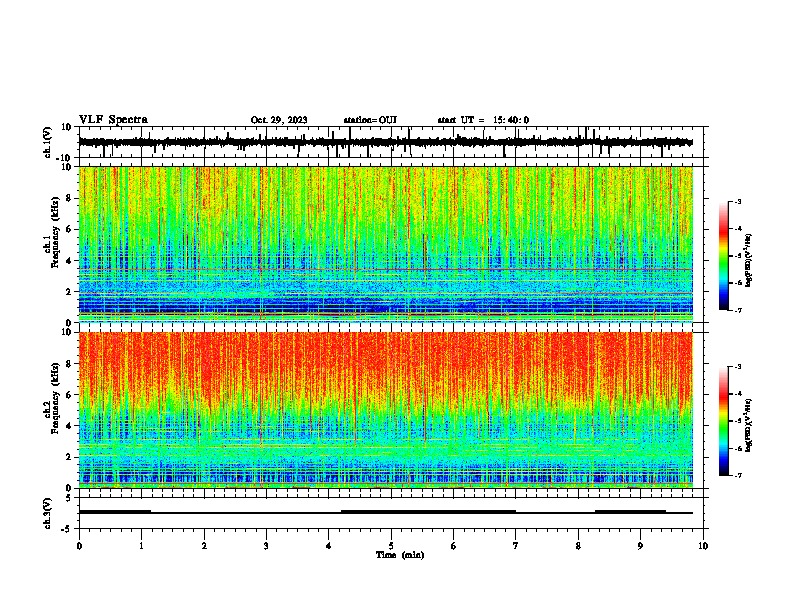This screenshot has width=792, height=612.
Task: Click inside the ch.2 spectrogram panel
Action: (x=385, y=410)
